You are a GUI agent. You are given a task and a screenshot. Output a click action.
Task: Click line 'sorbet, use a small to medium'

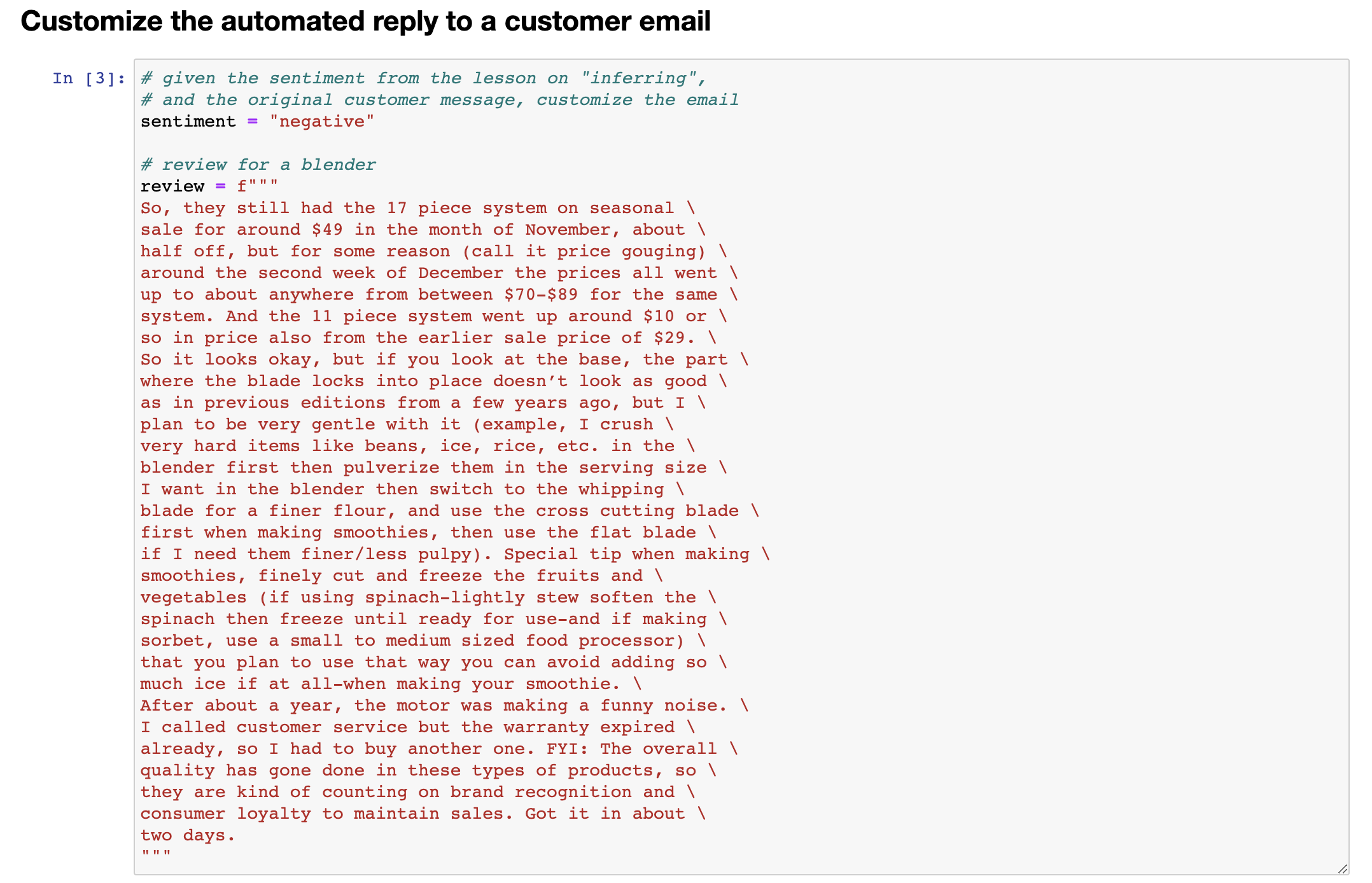(x=423, y=641)
